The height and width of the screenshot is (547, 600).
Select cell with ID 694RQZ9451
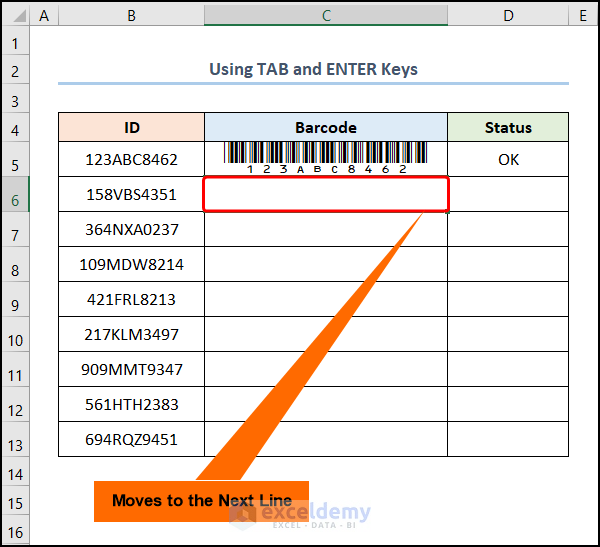pos(131,439)
